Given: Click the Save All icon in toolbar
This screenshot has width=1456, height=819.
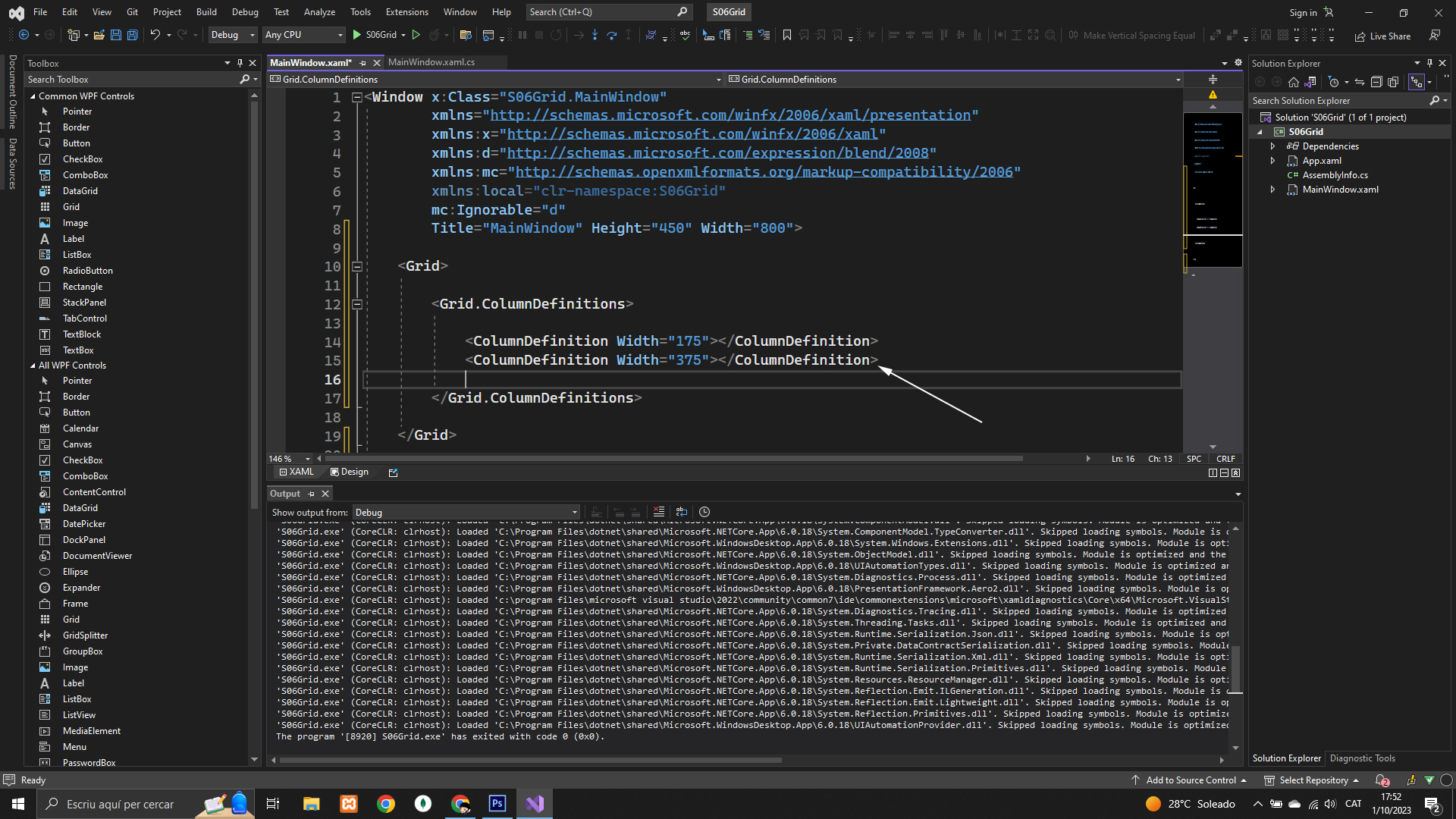Looking at the screenshot, I should (132, 35).
